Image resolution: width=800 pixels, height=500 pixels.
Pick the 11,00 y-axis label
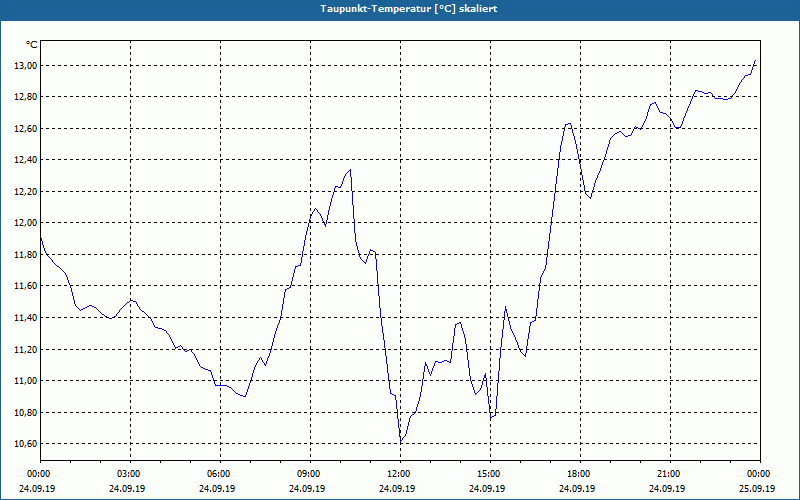pyautogui.click(x=25, y=381)
